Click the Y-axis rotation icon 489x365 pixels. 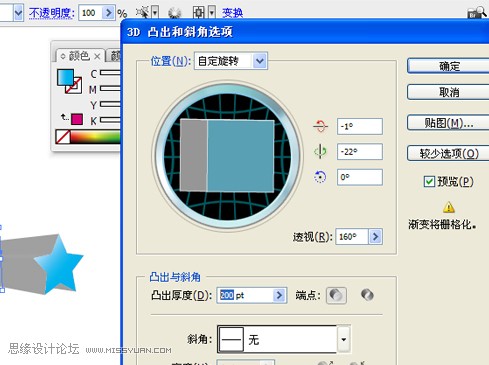tap(320, 151)
